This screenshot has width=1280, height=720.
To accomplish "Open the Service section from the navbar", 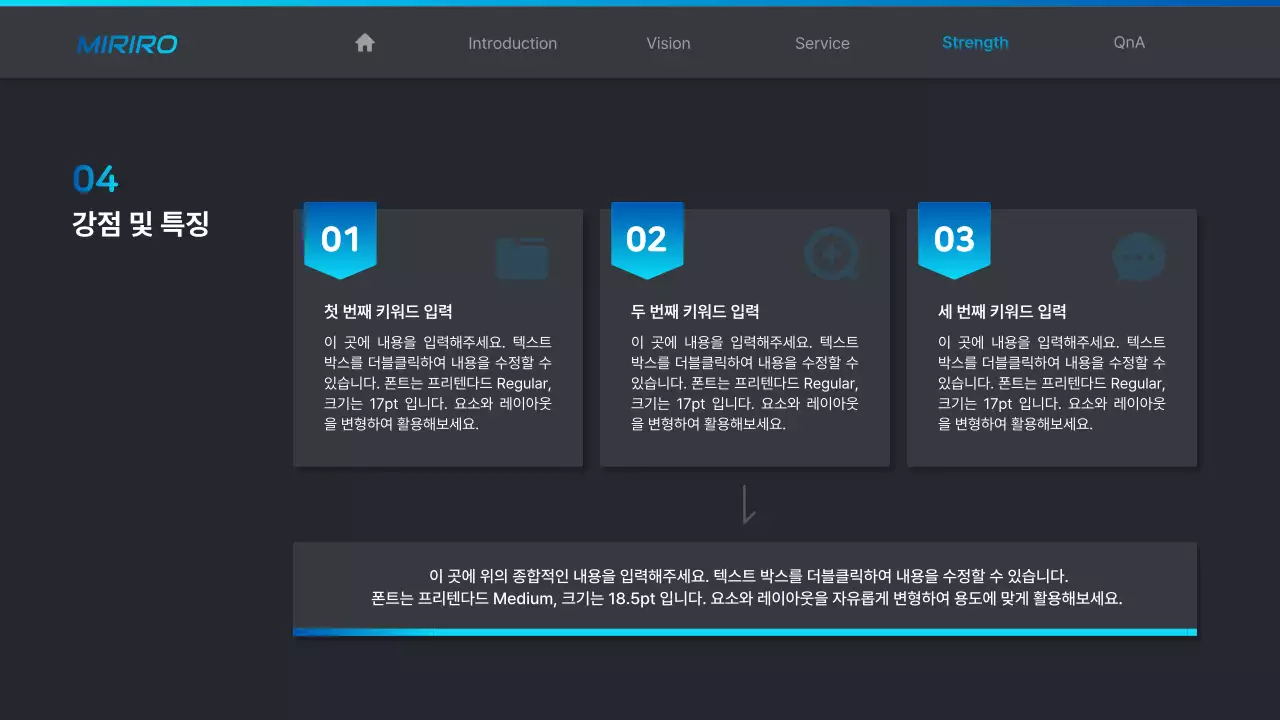I will (x=821, y=43).
